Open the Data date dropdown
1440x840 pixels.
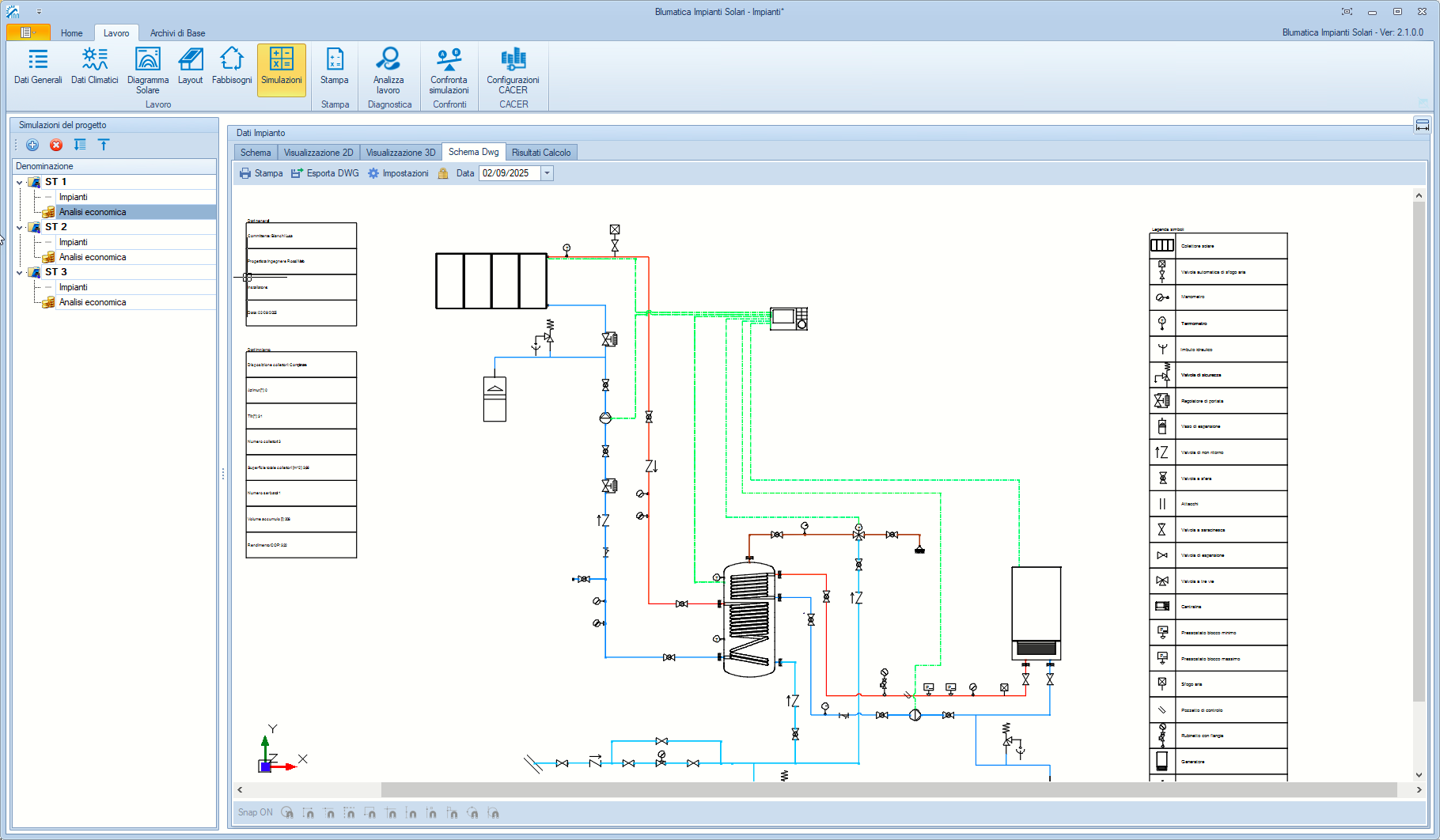(x=547, y=173)
